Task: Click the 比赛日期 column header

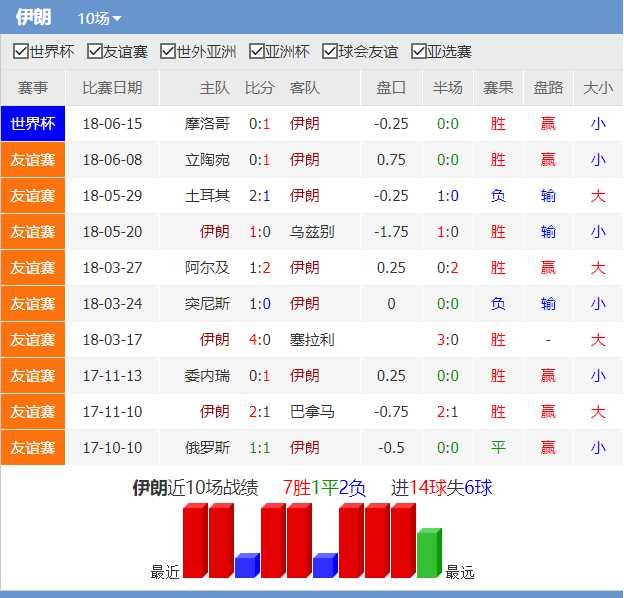Action: (112, 88)
